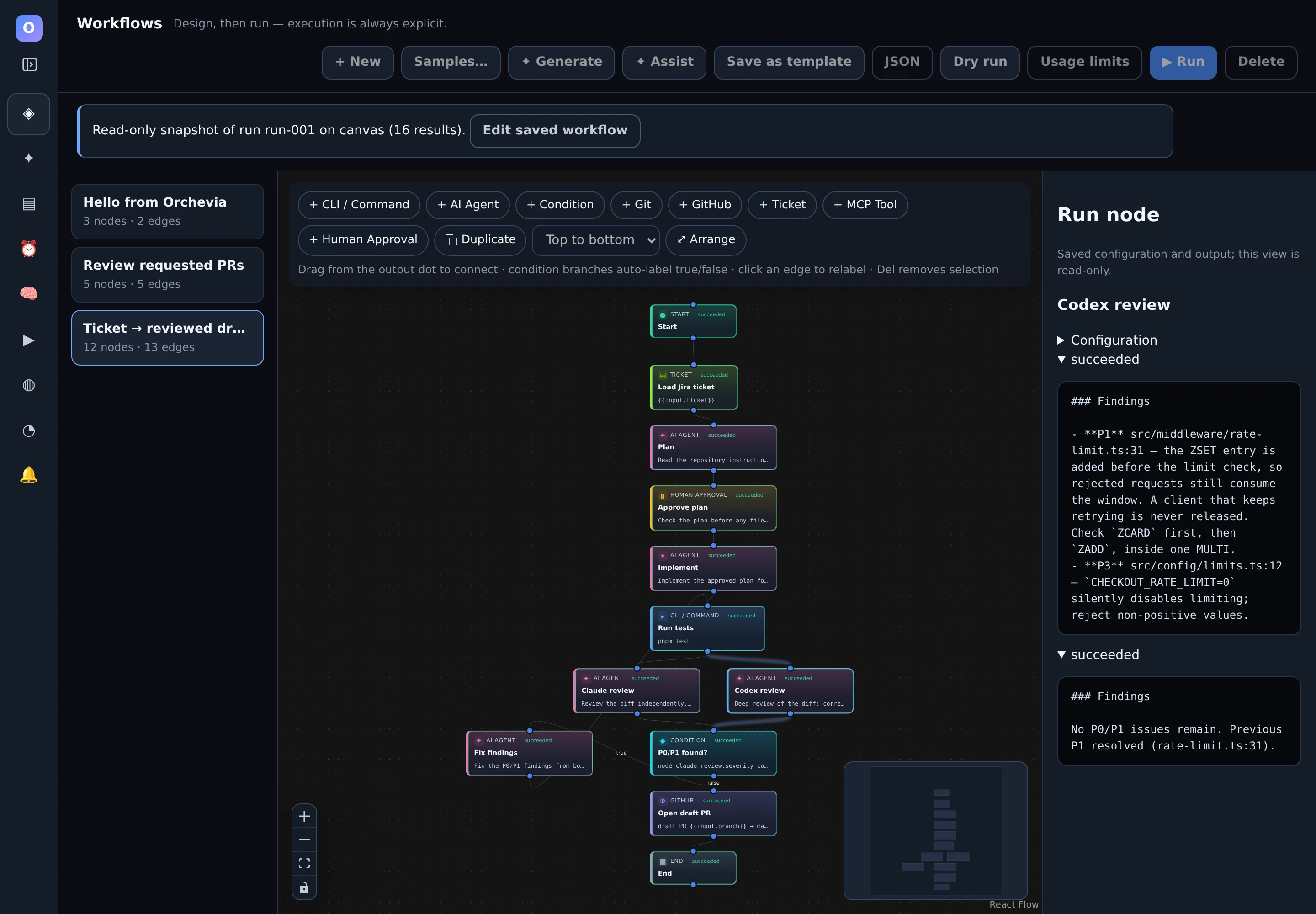Screen dimensions: 1316x914
Task: Open the JSON view
Action: click(902, 62)
